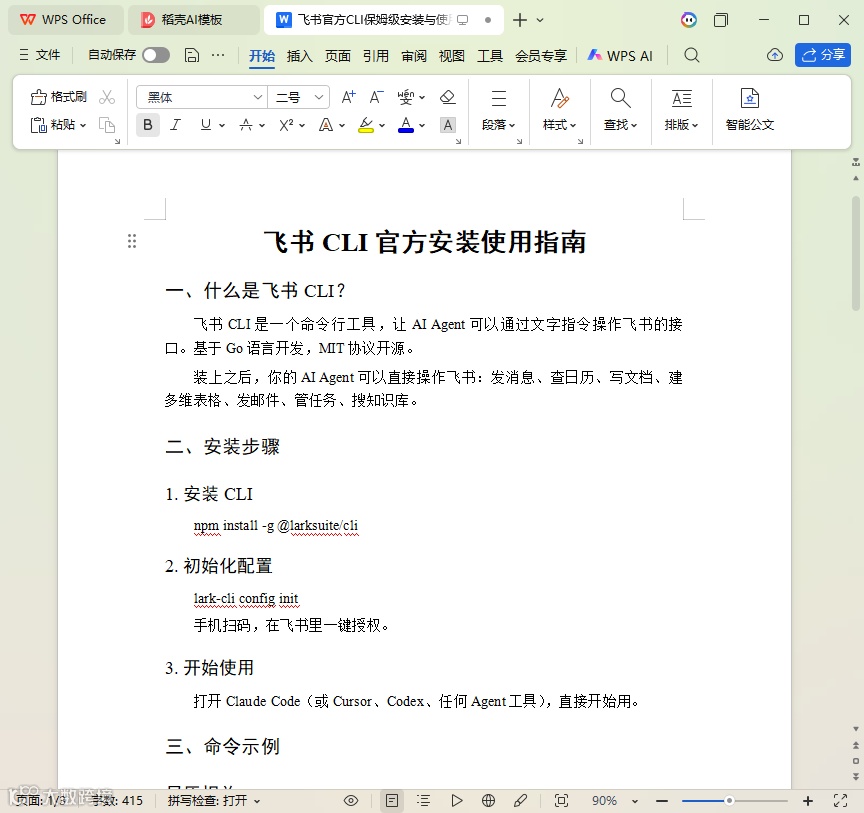The width and height of the screenshot is (864, 813).
Task: Open the 插入 (Insert) tab
Action: tap(300, 56)
